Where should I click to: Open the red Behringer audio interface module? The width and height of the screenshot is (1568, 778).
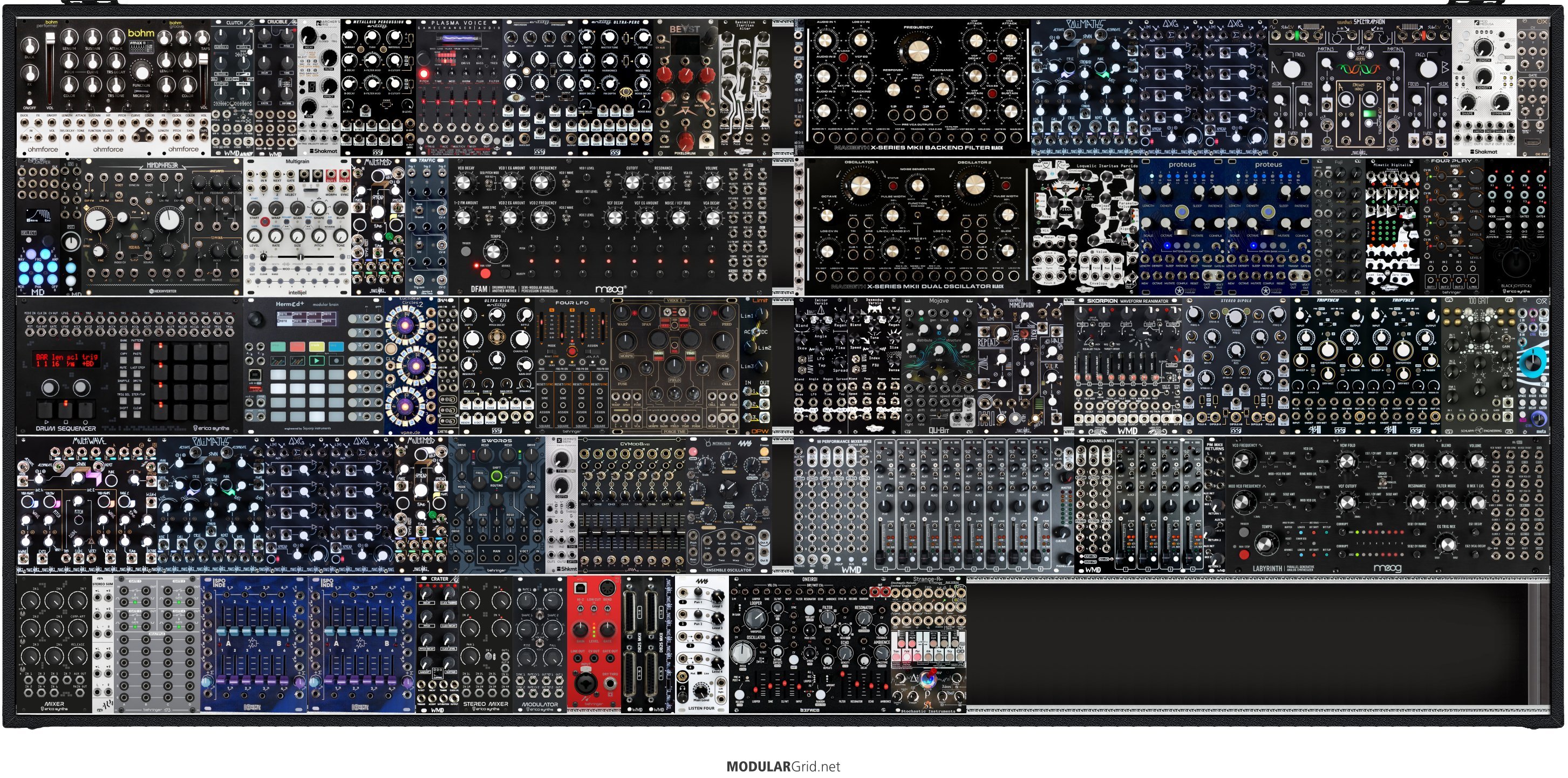[x=594, y=645]
